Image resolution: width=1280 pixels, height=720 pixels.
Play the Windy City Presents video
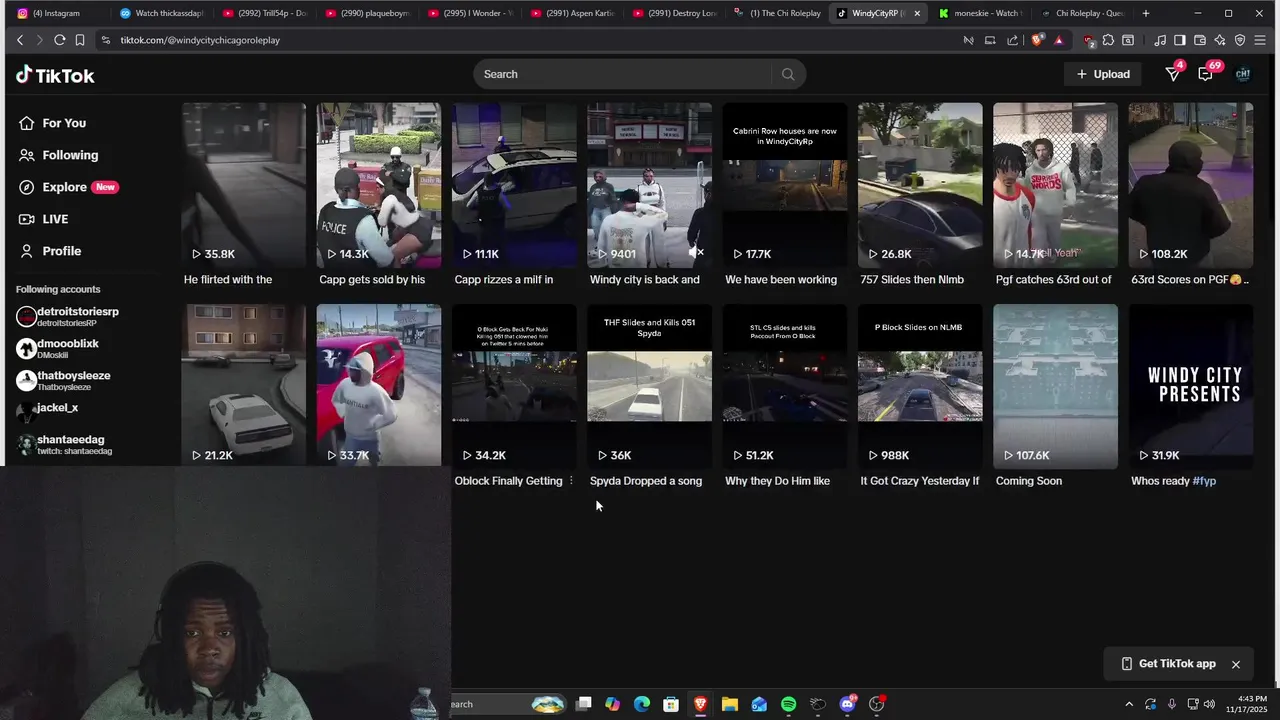coord(1190,386)
